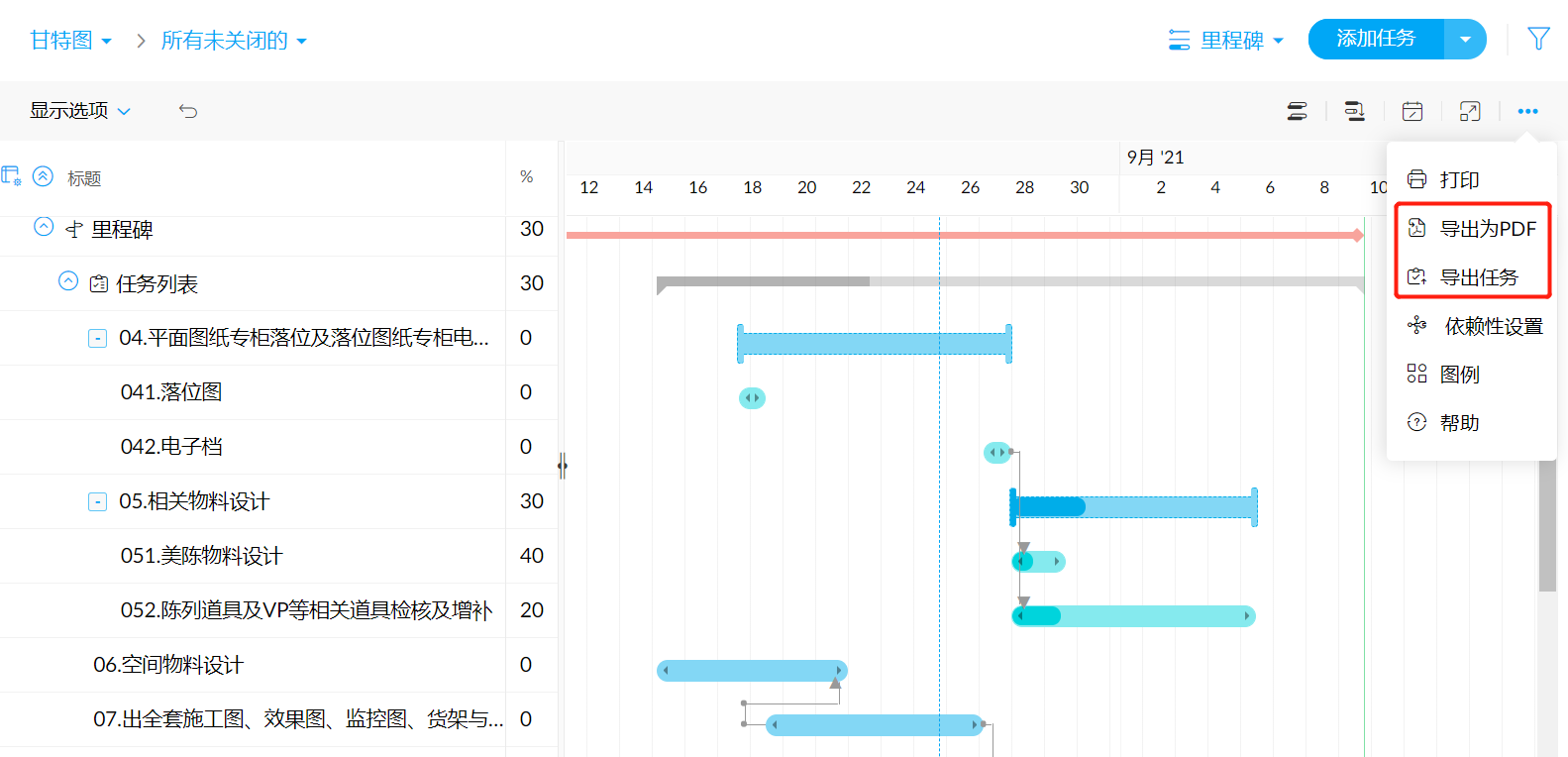
Task: Click the bars-with-arrow scheduling icon
Action: [x=1354, y=111]
